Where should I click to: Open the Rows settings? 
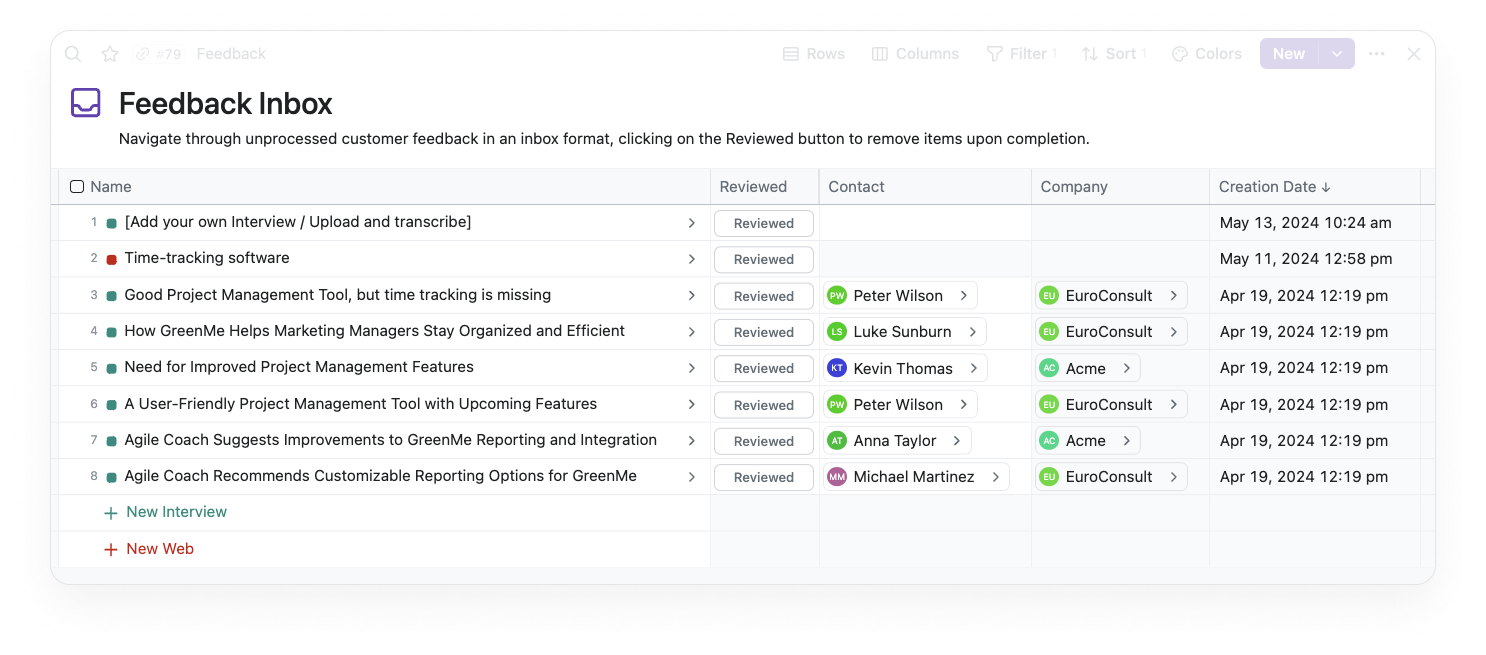coord(814,54)
